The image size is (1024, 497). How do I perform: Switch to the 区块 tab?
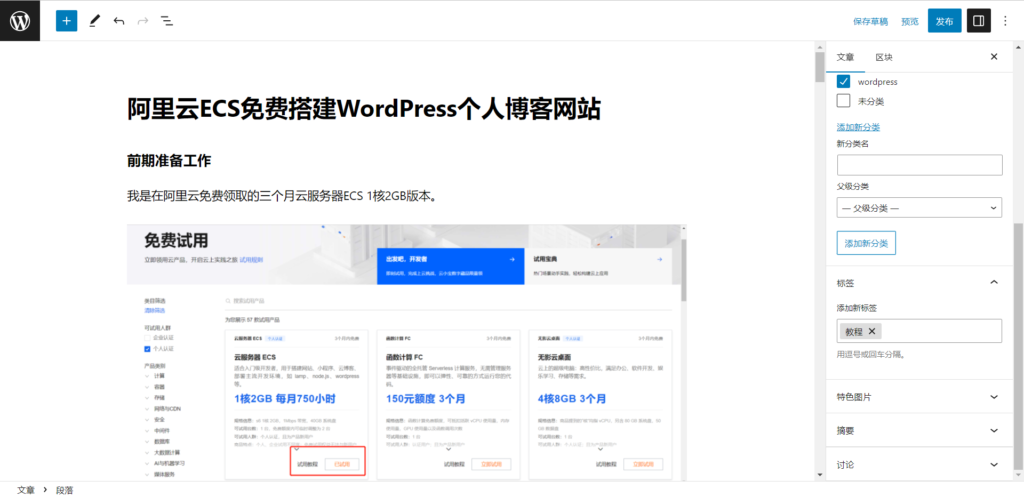click(x=884, y=57)
